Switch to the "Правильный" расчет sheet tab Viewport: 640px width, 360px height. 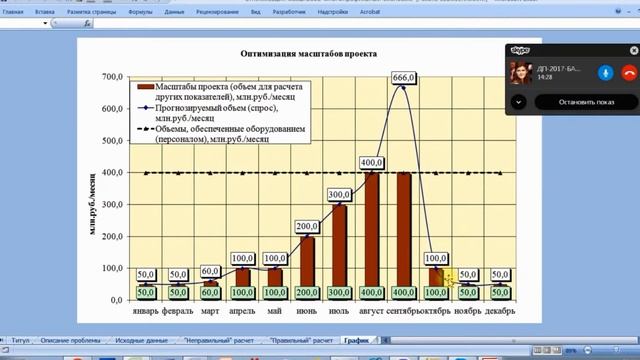[x=301, y=340]
